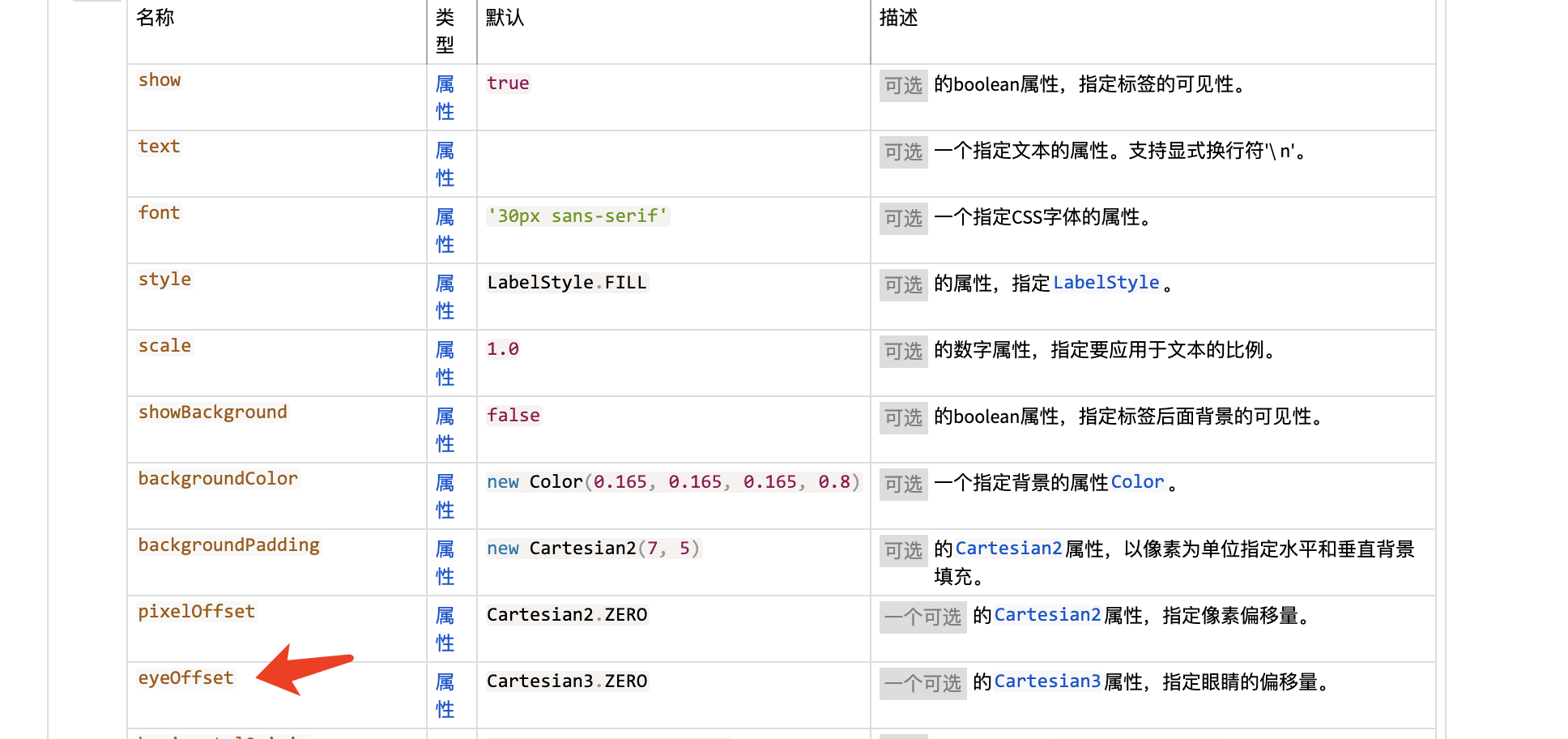Open the Cartesian3 link in the eyeOffset description
Viewport: 1568px width, 739px height.
pos(1047,681)
